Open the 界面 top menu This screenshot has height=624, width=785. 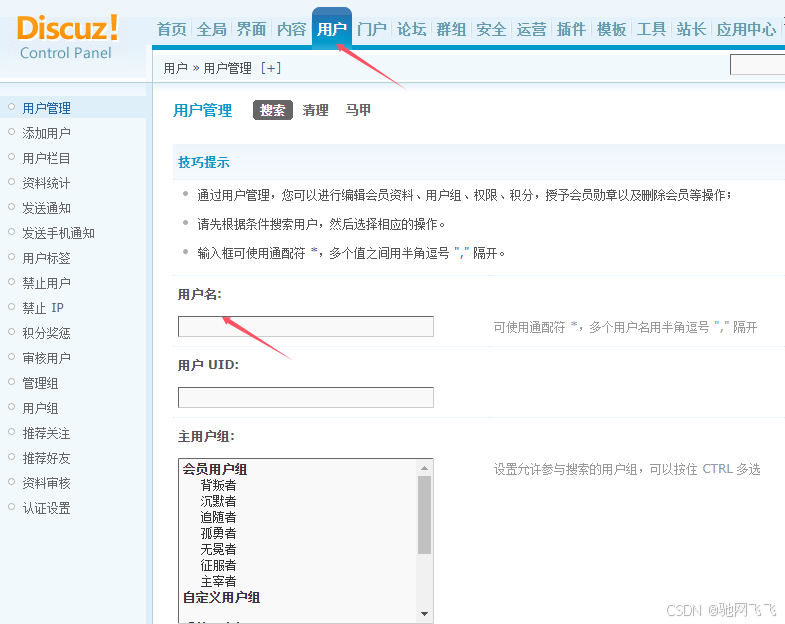(251, 29)
